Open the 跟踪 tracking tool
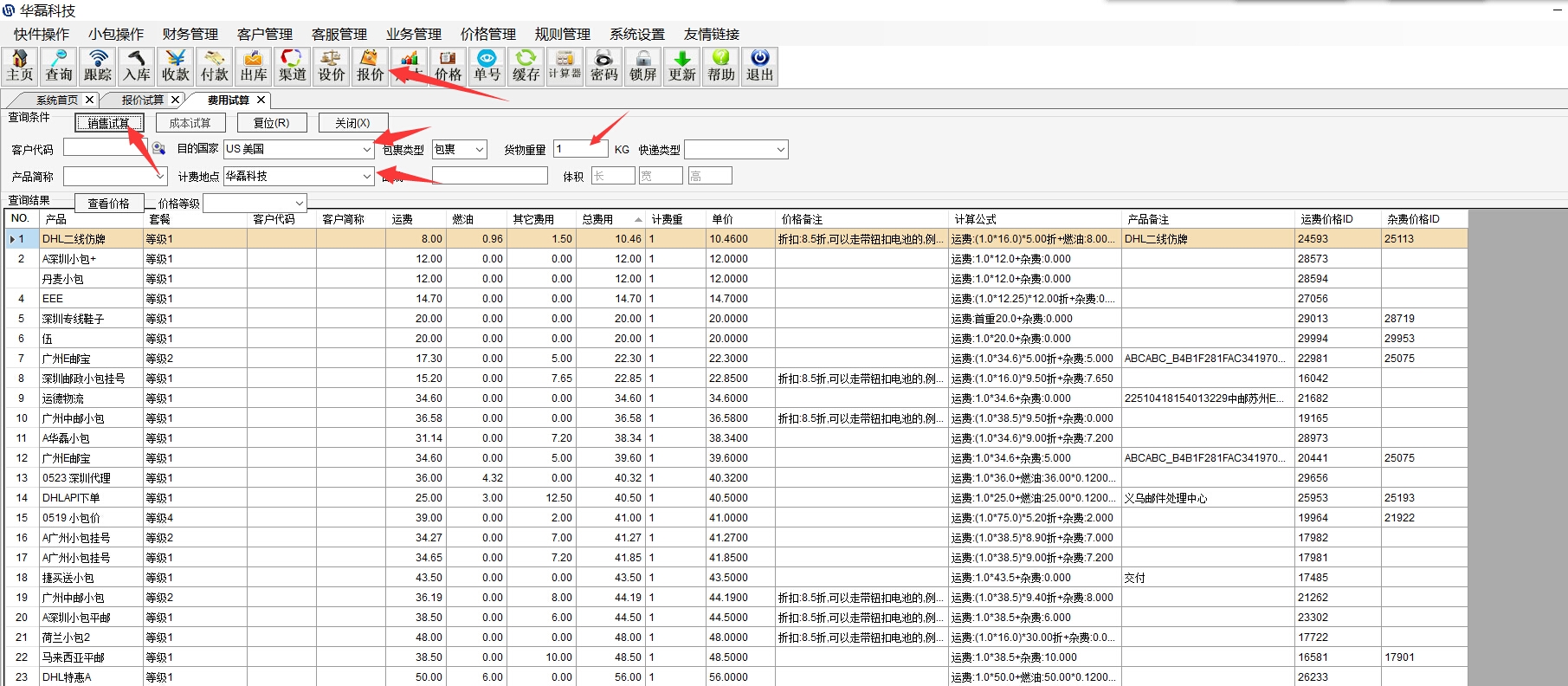This screenshot has width=1568, height=686. point(98,66)
